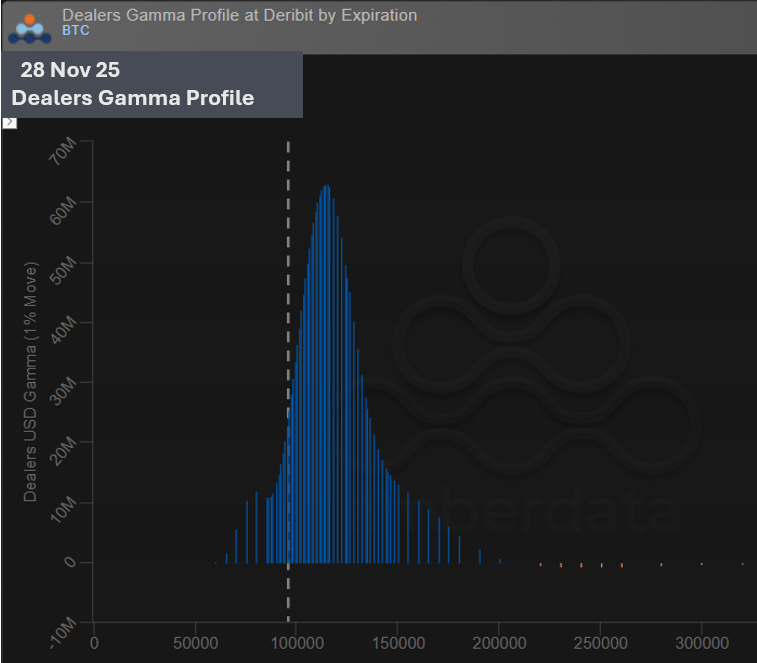Click the leftmost blue bar near 60000
This screenshot has width=757, height=663.
pyautogui.click(x=216, y=562)
